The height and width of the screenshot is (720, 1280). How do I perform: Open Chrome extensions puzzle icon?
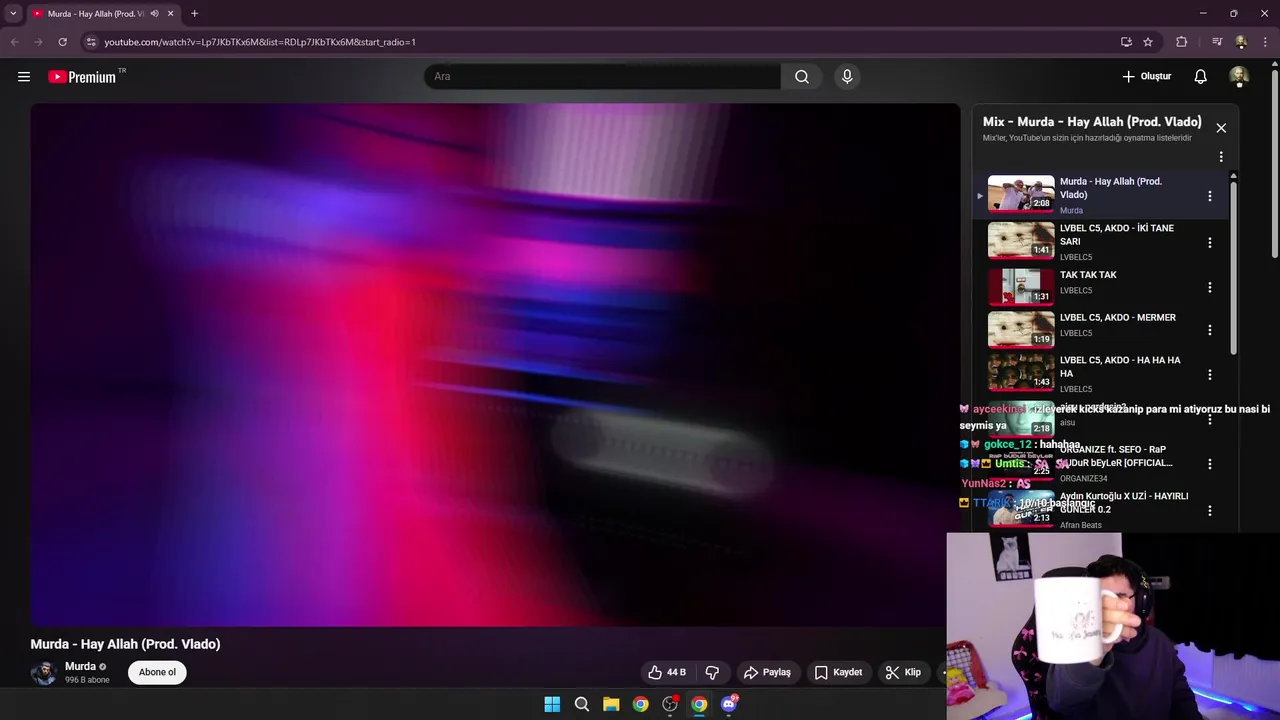pyautogui.click(x=1182, y=42)
